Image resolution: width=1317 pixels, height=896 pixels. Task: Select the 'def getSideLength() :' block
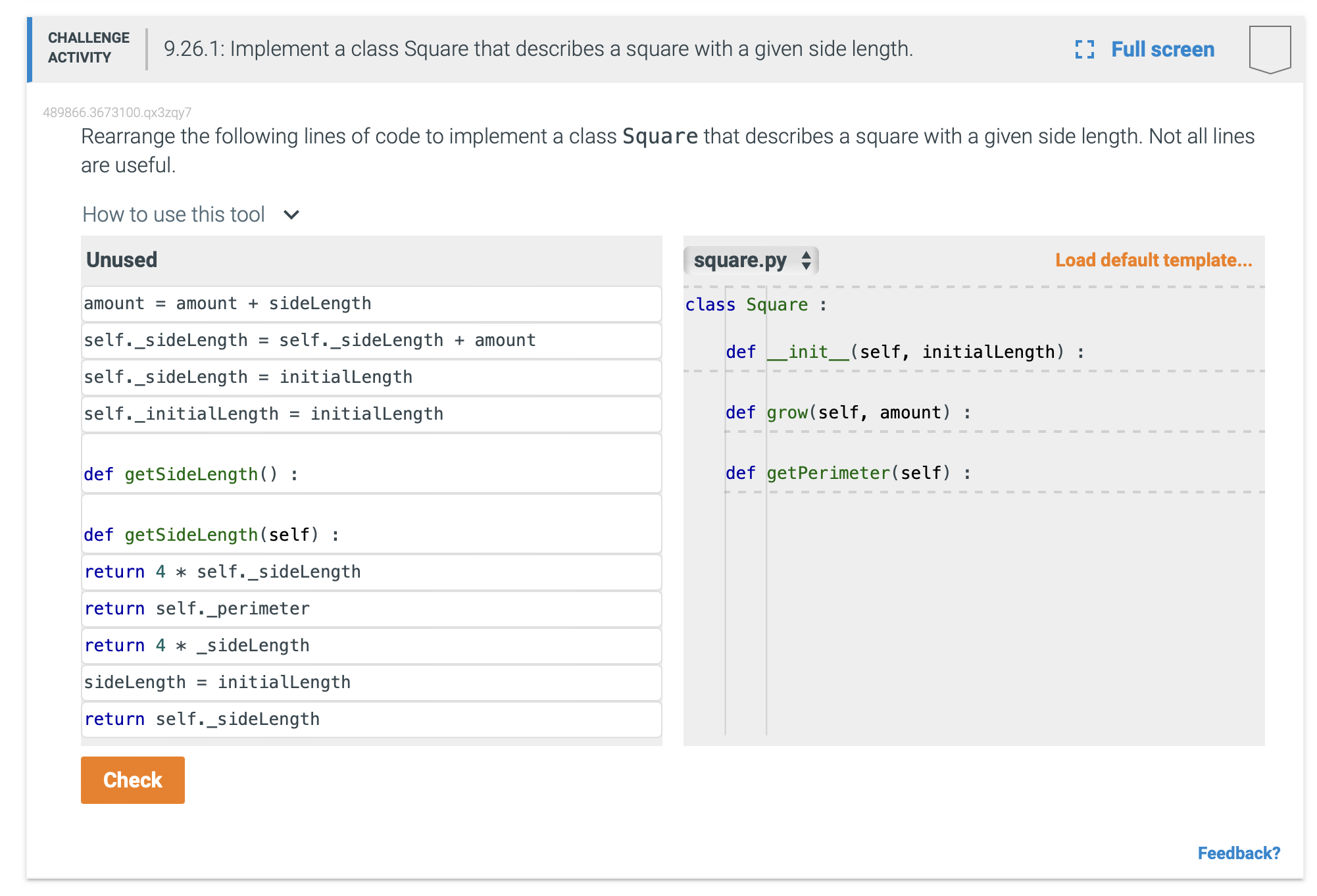point(371,464)
